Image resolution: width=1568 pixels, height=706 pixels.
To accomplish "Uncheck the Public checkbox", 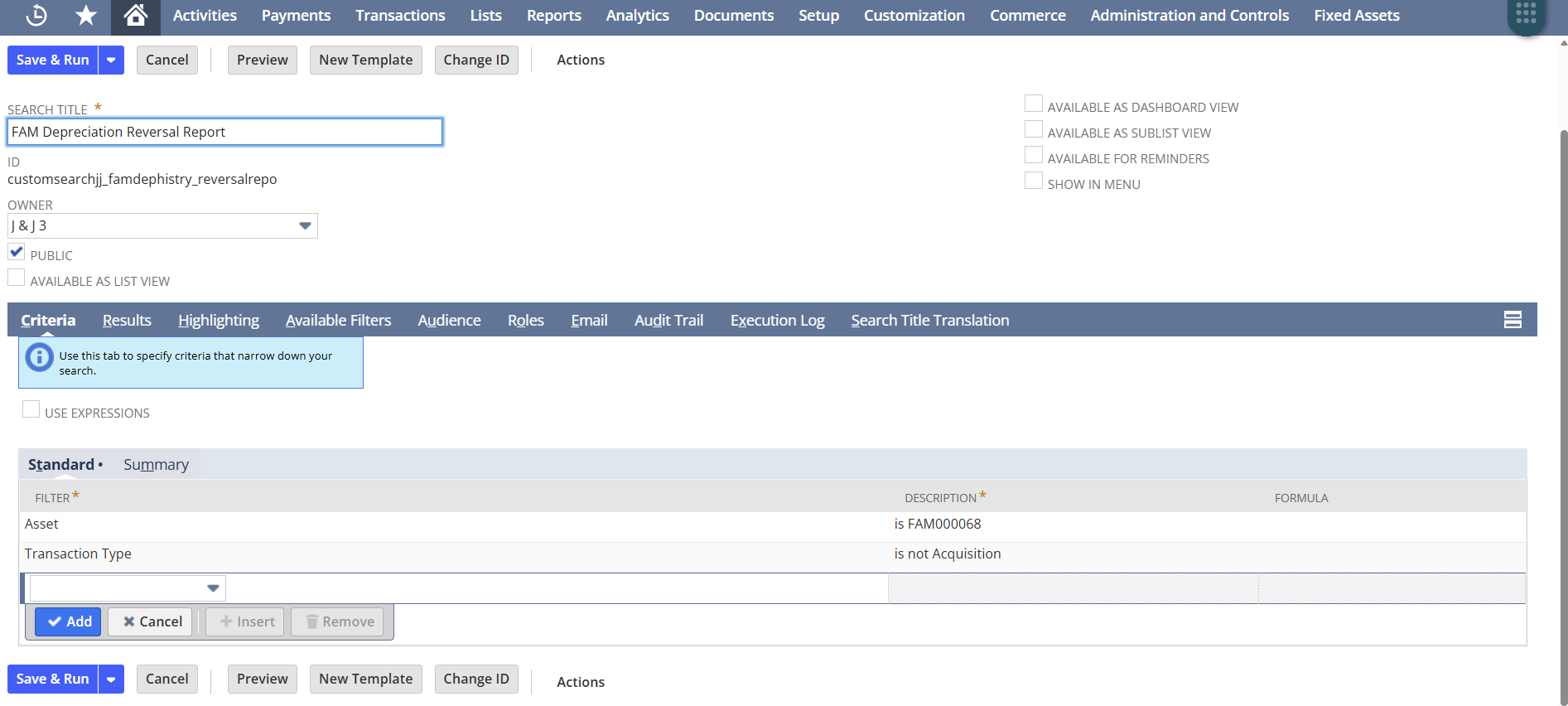I will click(x=17, y=252).
